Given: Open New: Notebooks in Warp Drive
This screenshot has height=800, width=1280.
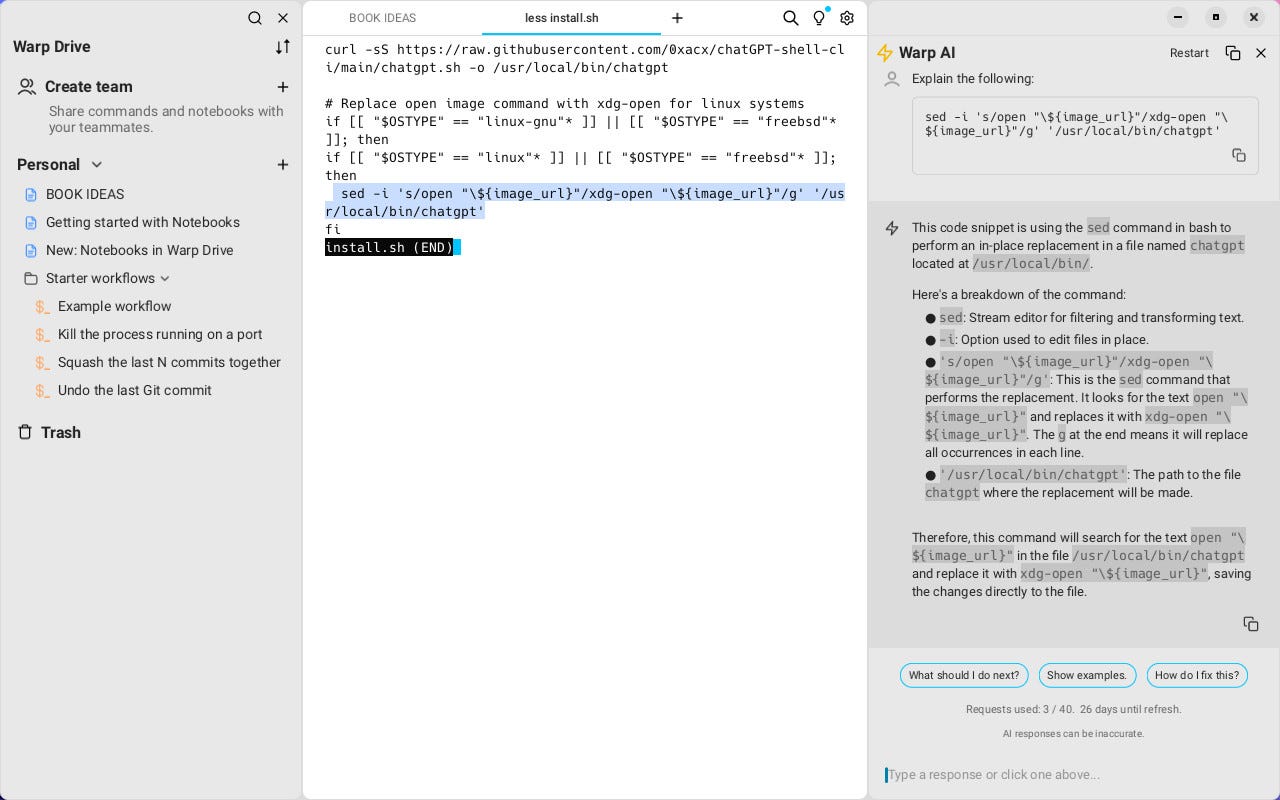Looking at the screenshot, I should 139,250.
